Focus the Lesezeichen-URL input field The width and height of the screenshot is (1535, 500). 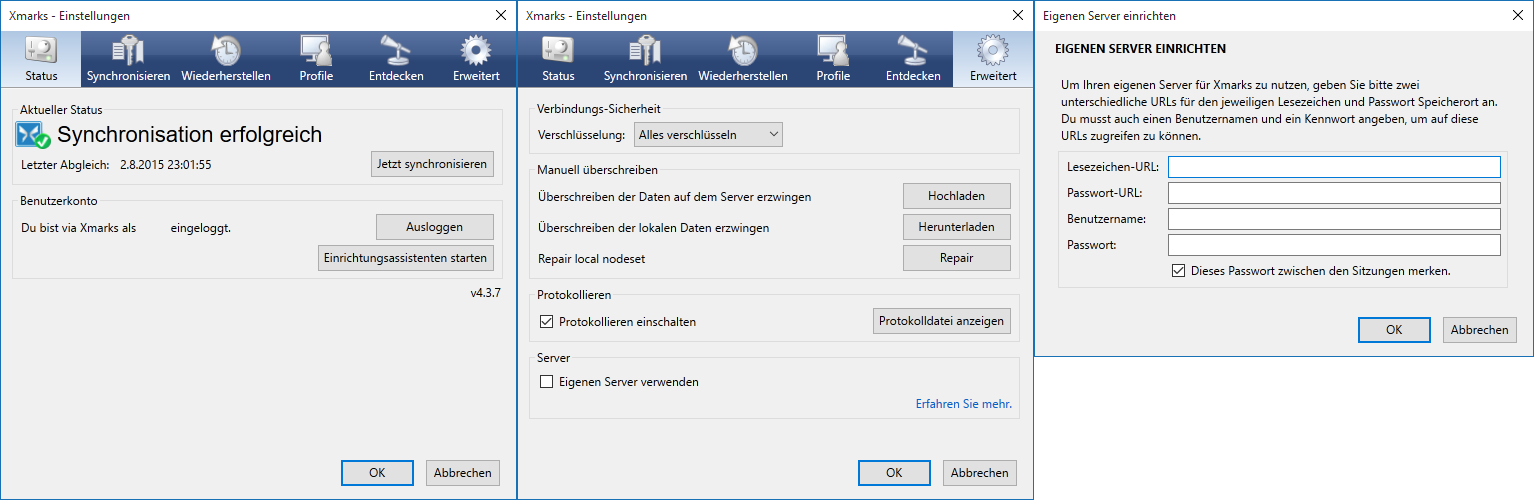(1334, 167)
